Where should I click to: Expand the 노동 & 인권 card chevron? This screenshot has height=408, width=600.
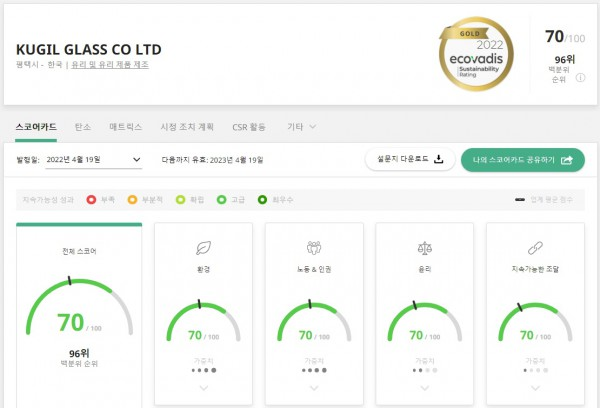pyautogui.click(x=314, y=388)
